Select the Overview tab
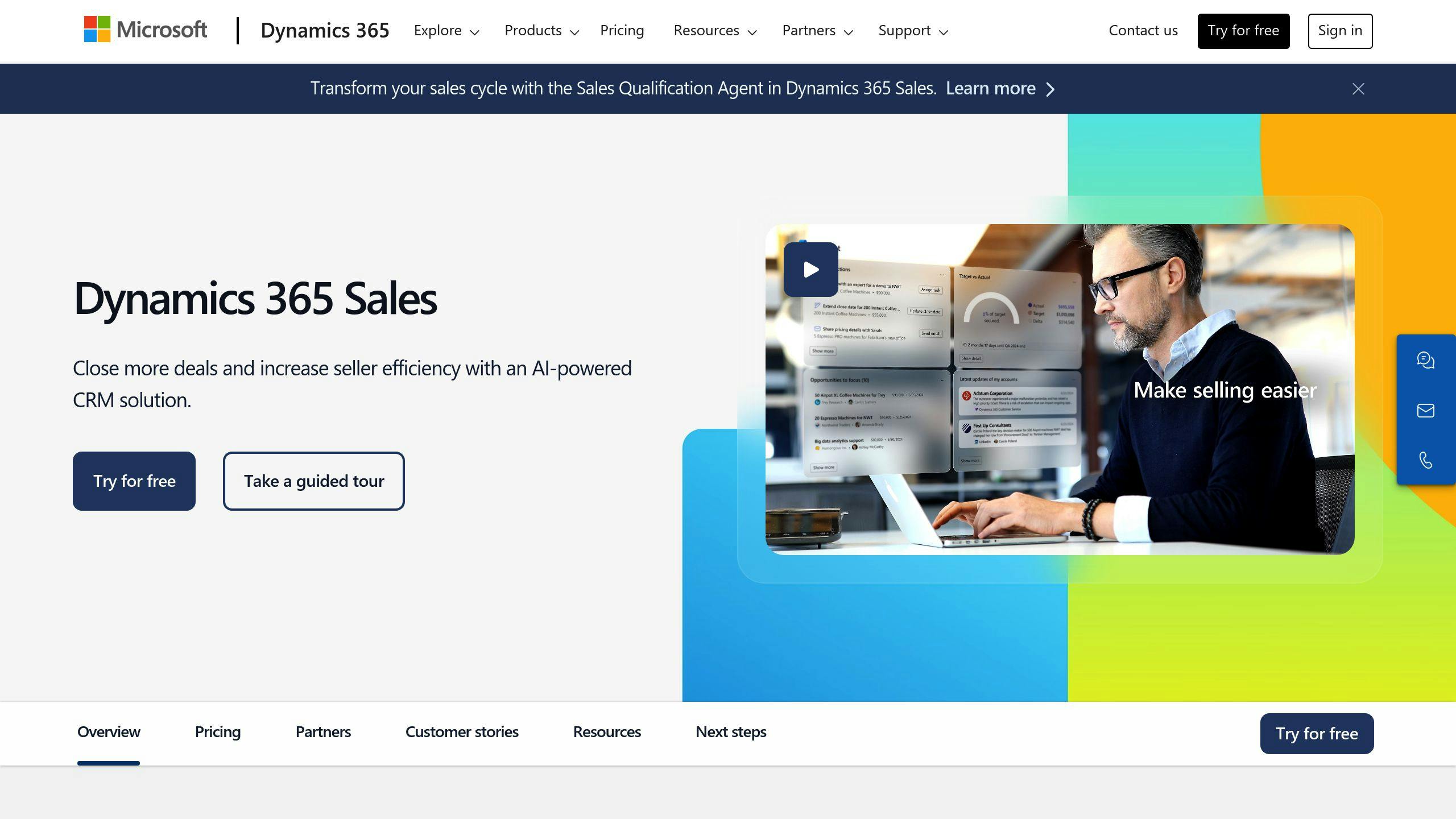This screenshot has height=819, width=1456. coord(109,732)
